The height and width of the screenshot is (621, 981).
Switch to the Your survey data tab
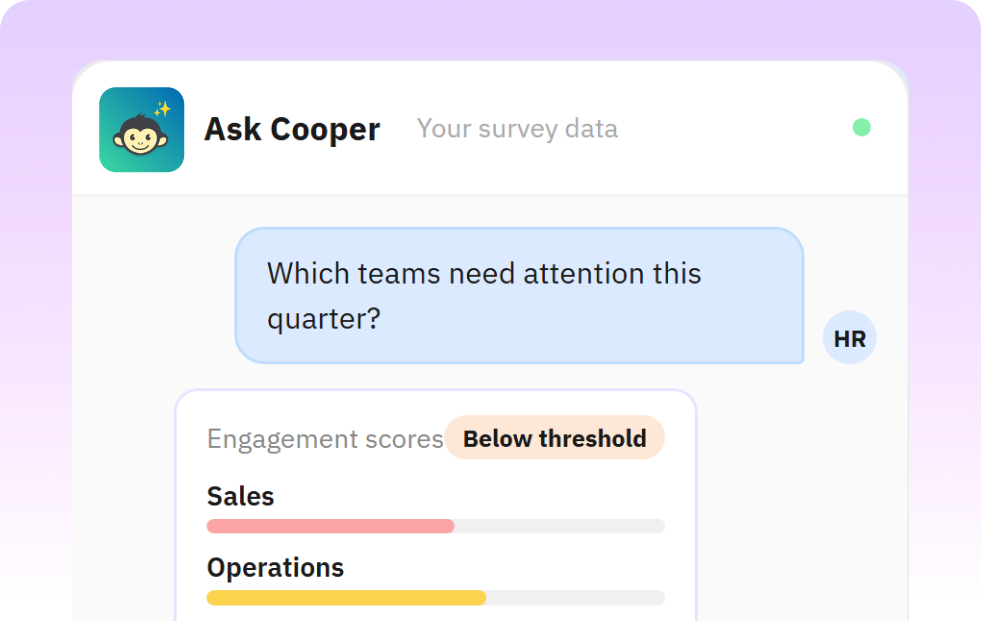pos(517,128)
